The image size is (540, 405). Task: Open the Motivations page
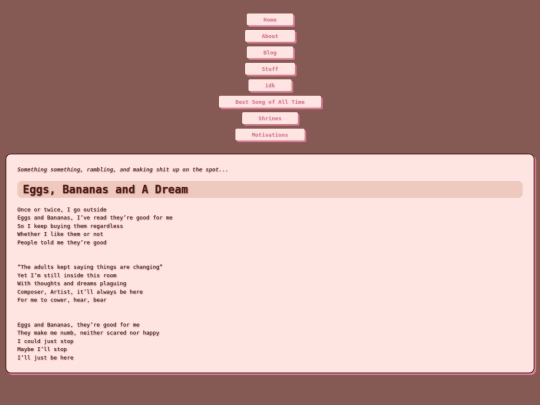coord(270,135)
